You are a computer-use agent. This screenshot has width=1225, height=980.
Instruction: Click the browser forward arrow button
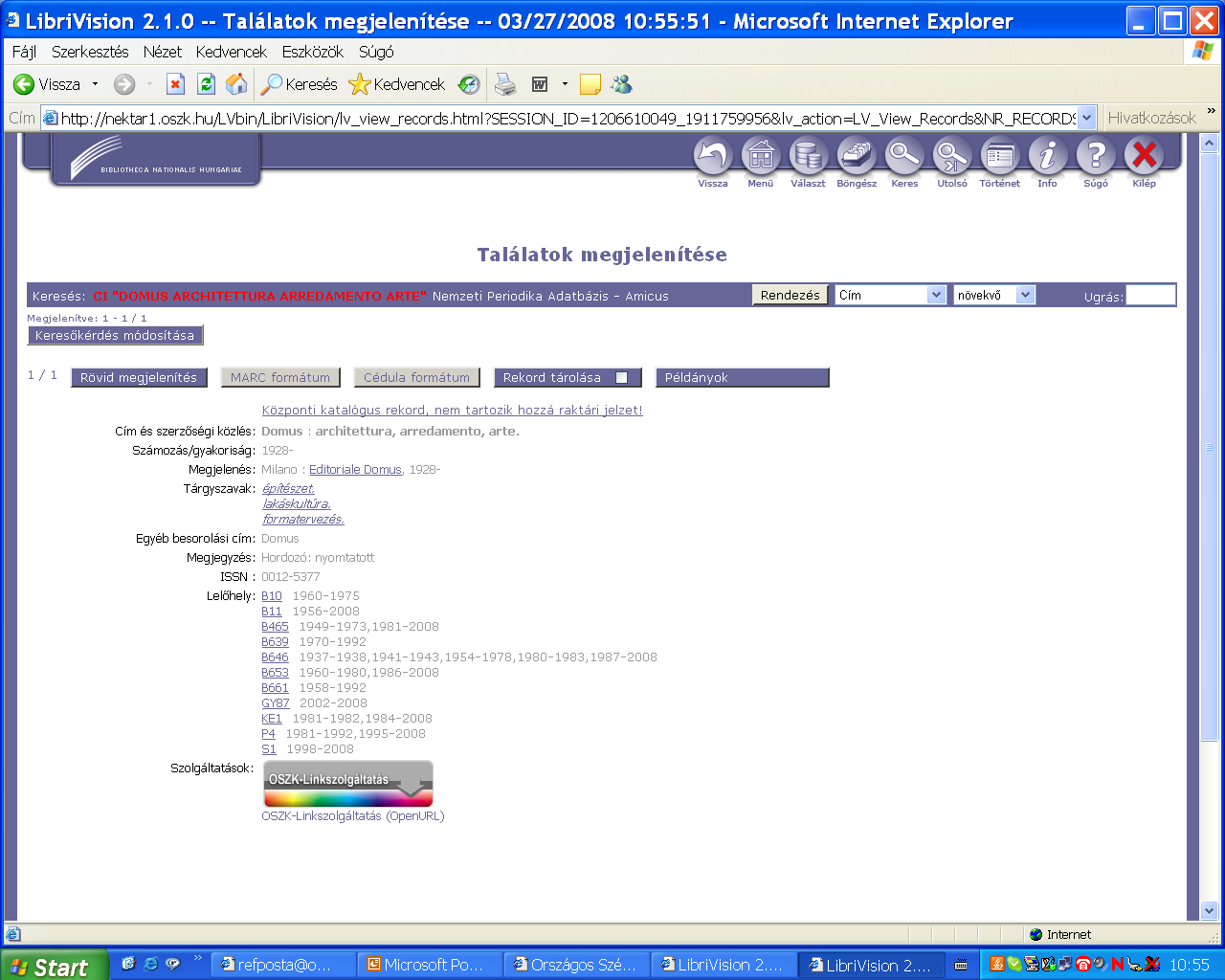pos(124,84)
